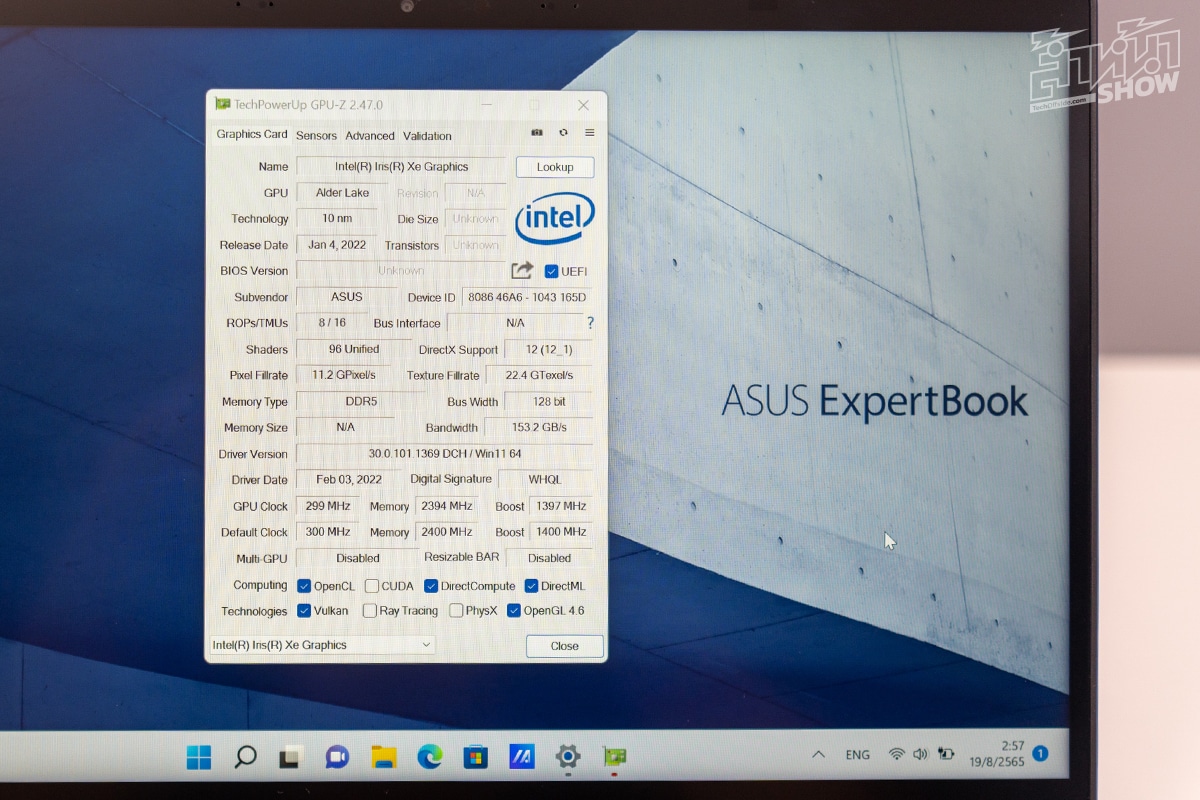Click the Default Clock value 300 MHz

click(328, 532)
